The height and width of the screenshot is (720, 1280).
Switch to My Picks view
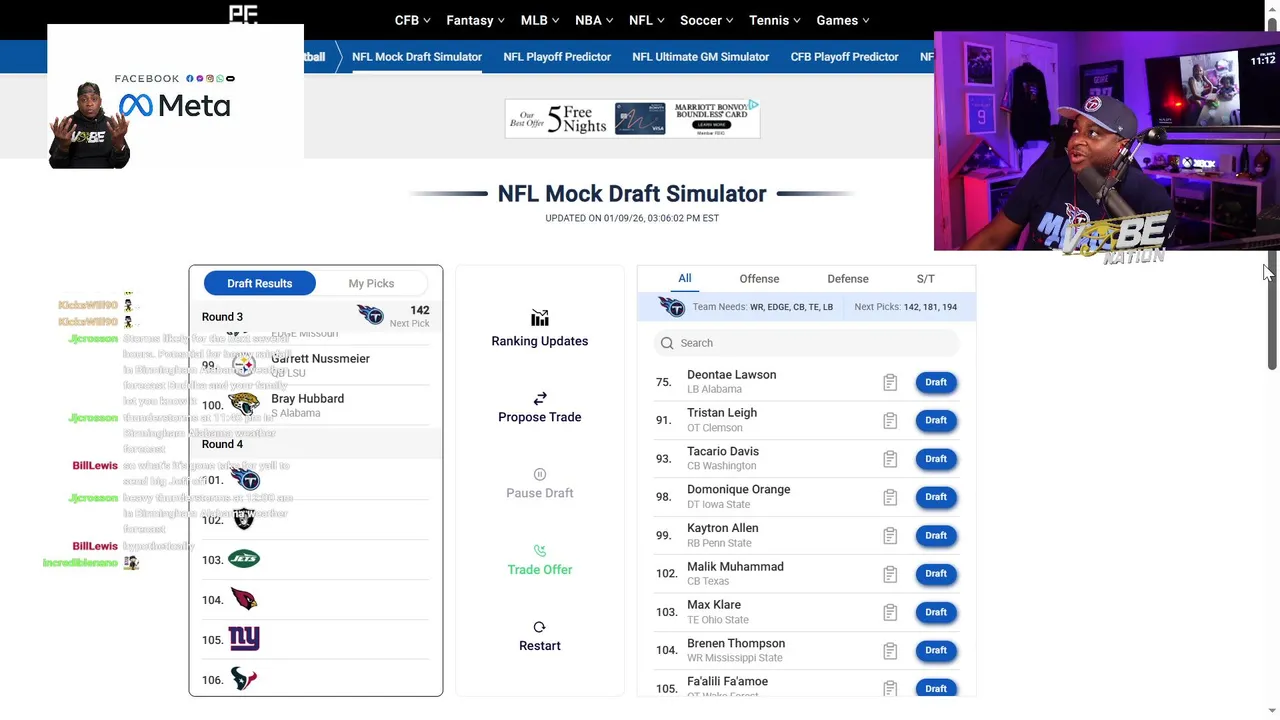371,283
